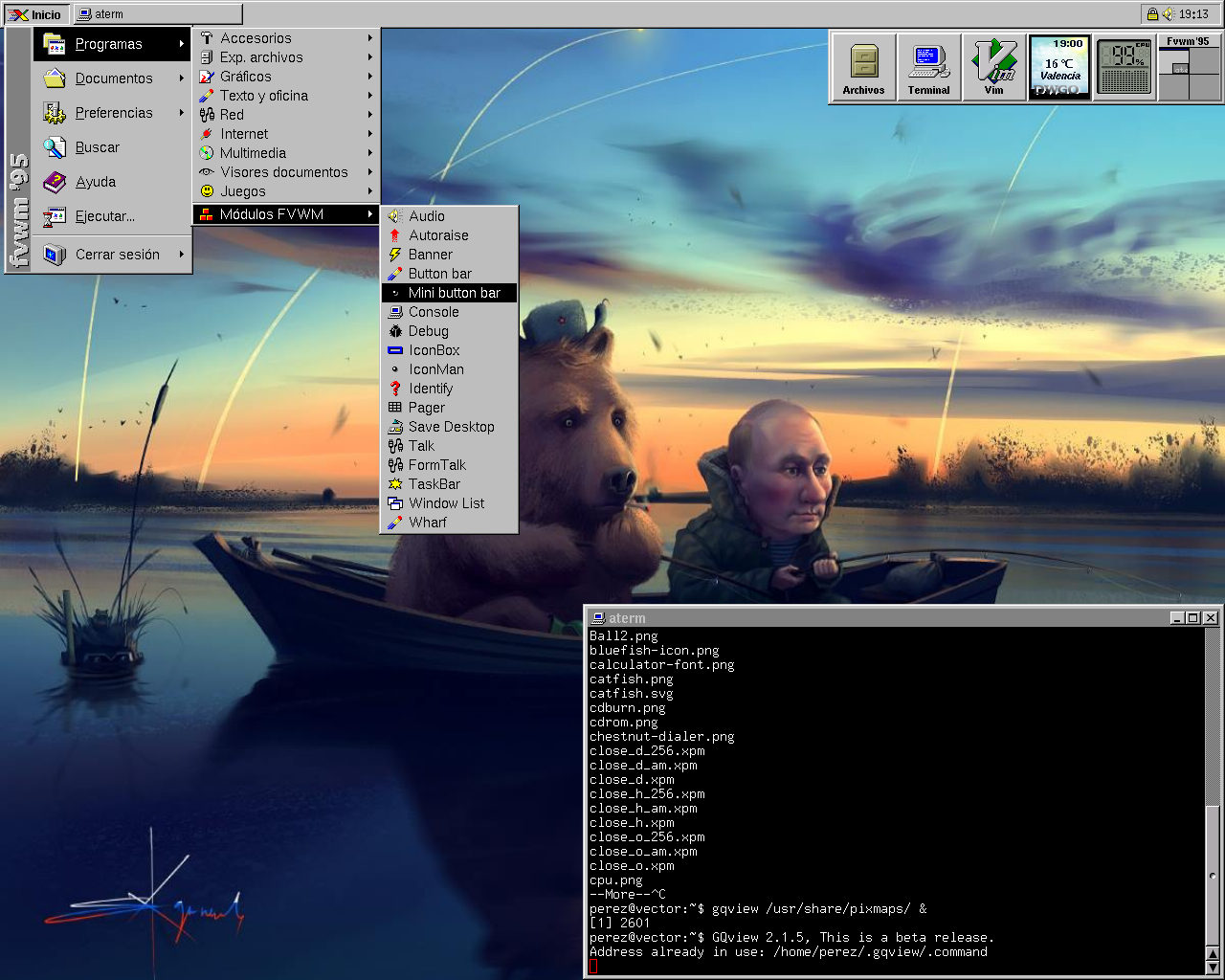Click the volume speaker icon in tray

coord(1169,14)
